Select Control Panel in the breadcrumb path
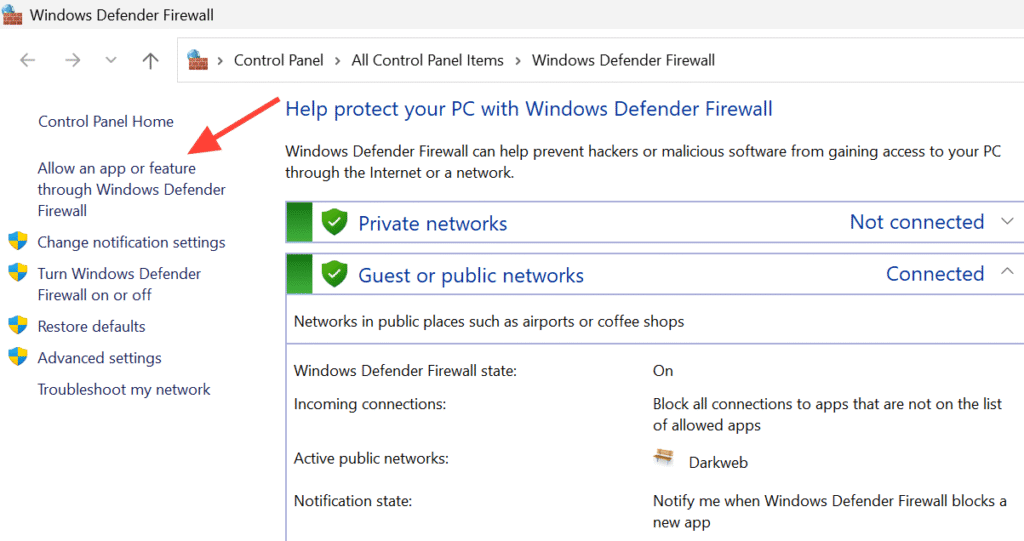This screenshot has height=541, width=1024. 278,60
